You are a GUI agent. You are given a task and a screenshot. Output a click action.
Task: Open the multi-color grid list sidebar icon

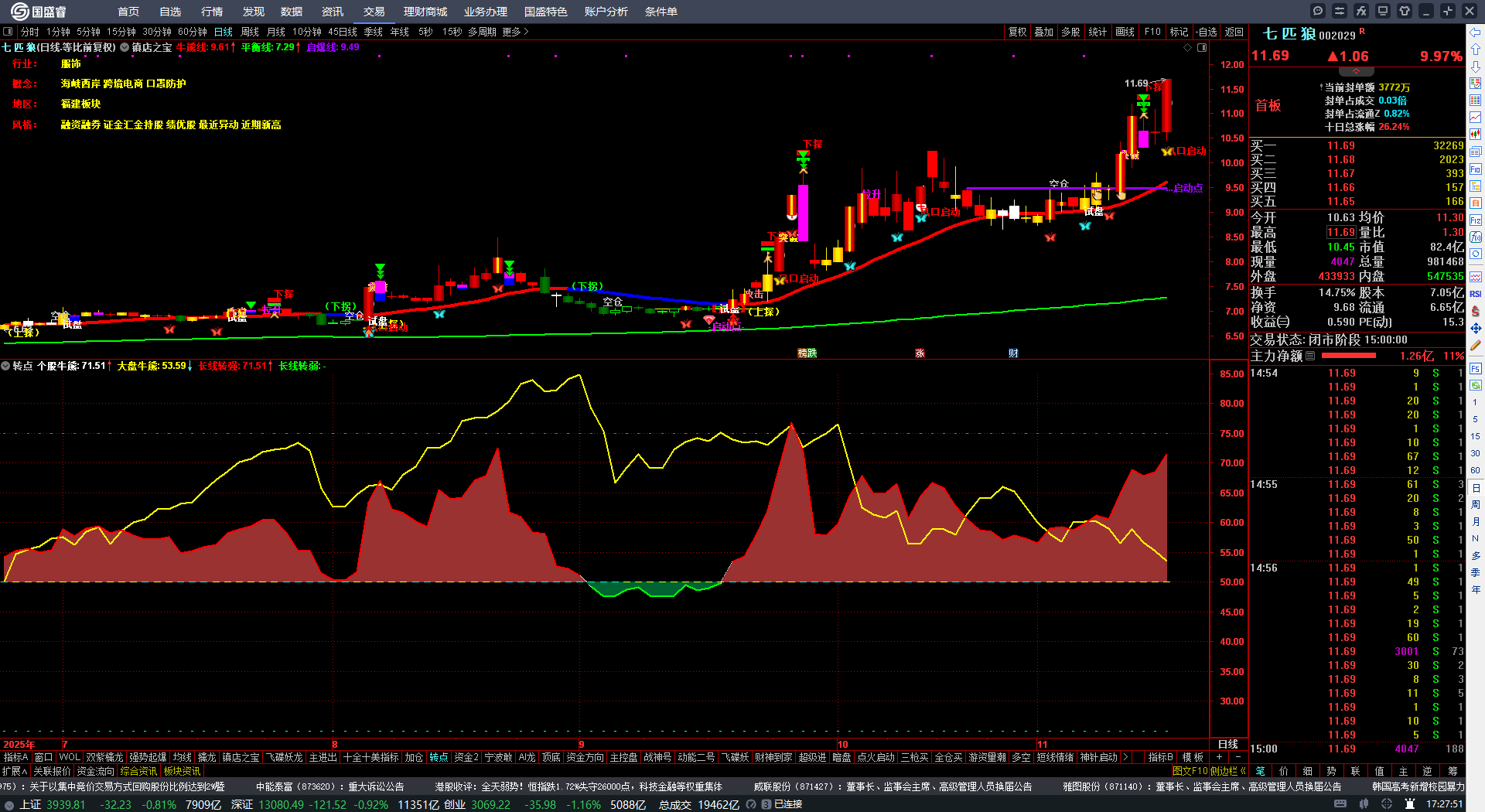tap(1476, 101)
